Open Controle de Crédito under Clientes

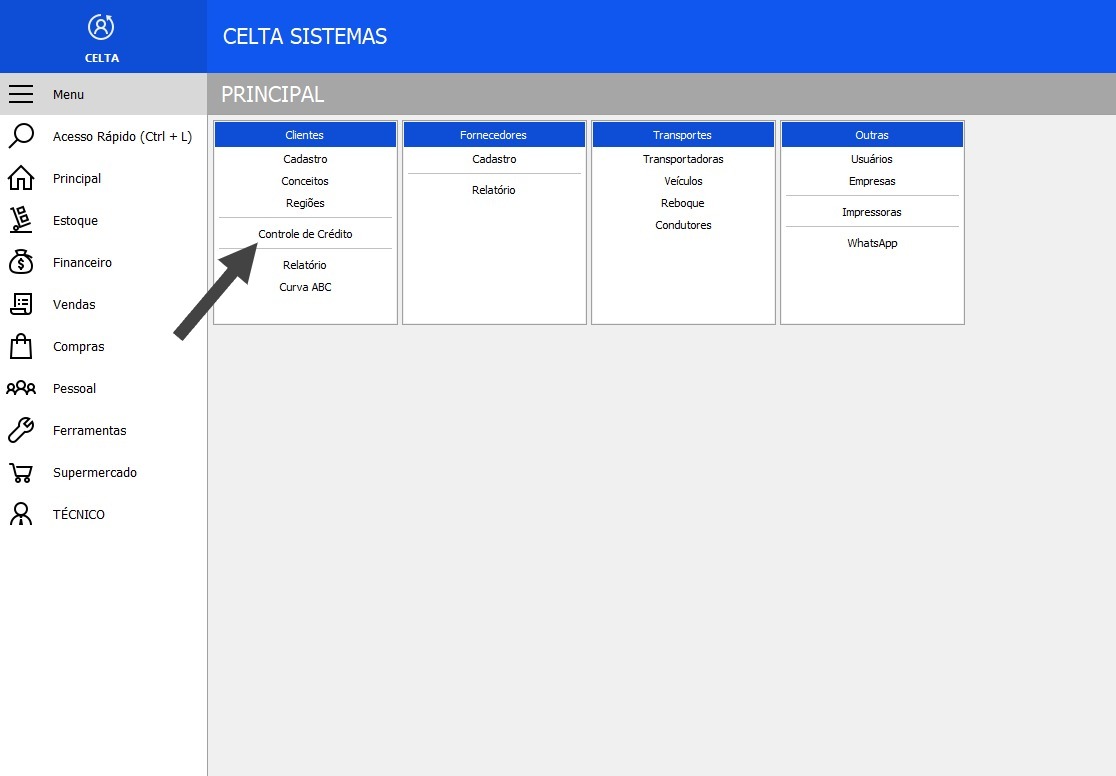click(x=305, y=234)
